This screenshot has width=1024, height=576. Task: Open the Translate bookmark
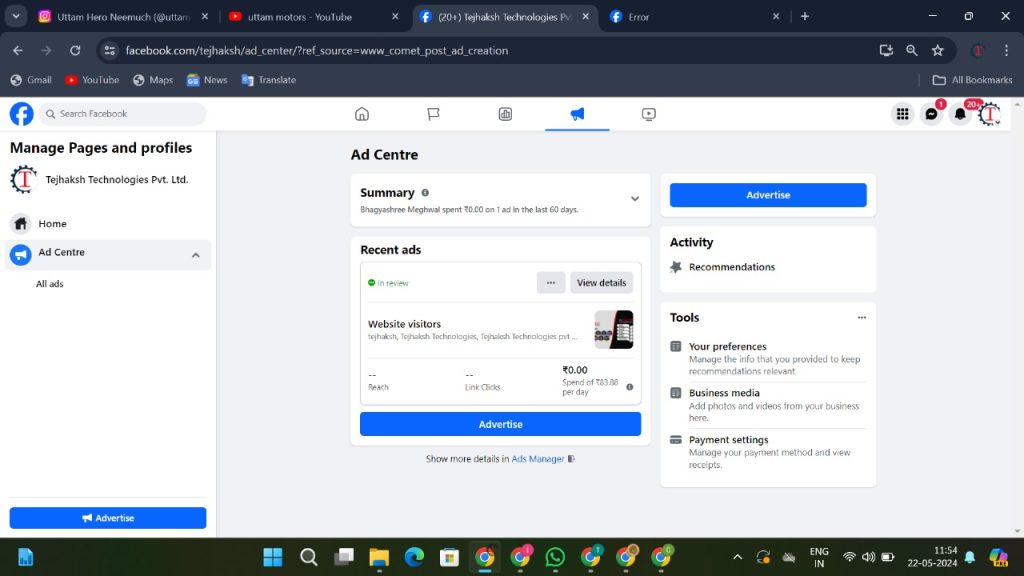pyautogui.click(x=268, y=80)
